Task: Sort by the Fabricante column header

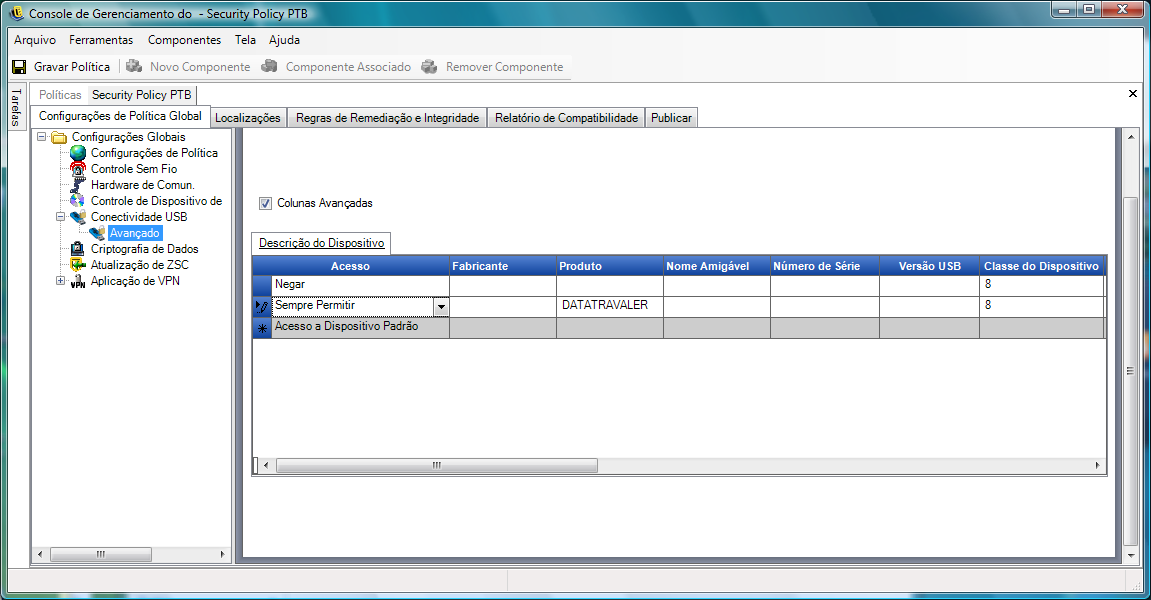Action: 503,266
